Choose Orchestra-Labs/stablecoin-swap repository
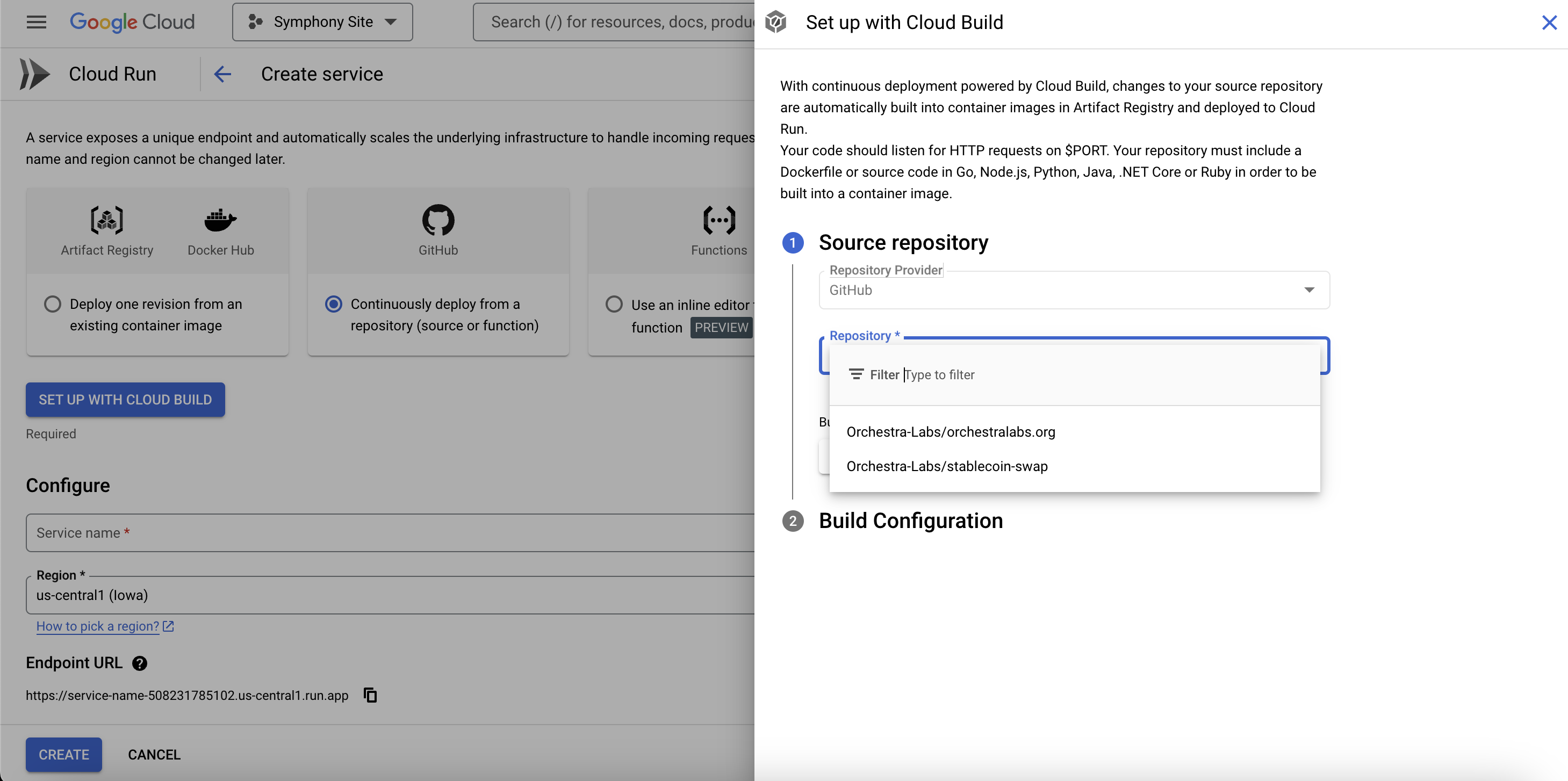The width and height of the screenshot is (1568, 781). tap(946, 466)
